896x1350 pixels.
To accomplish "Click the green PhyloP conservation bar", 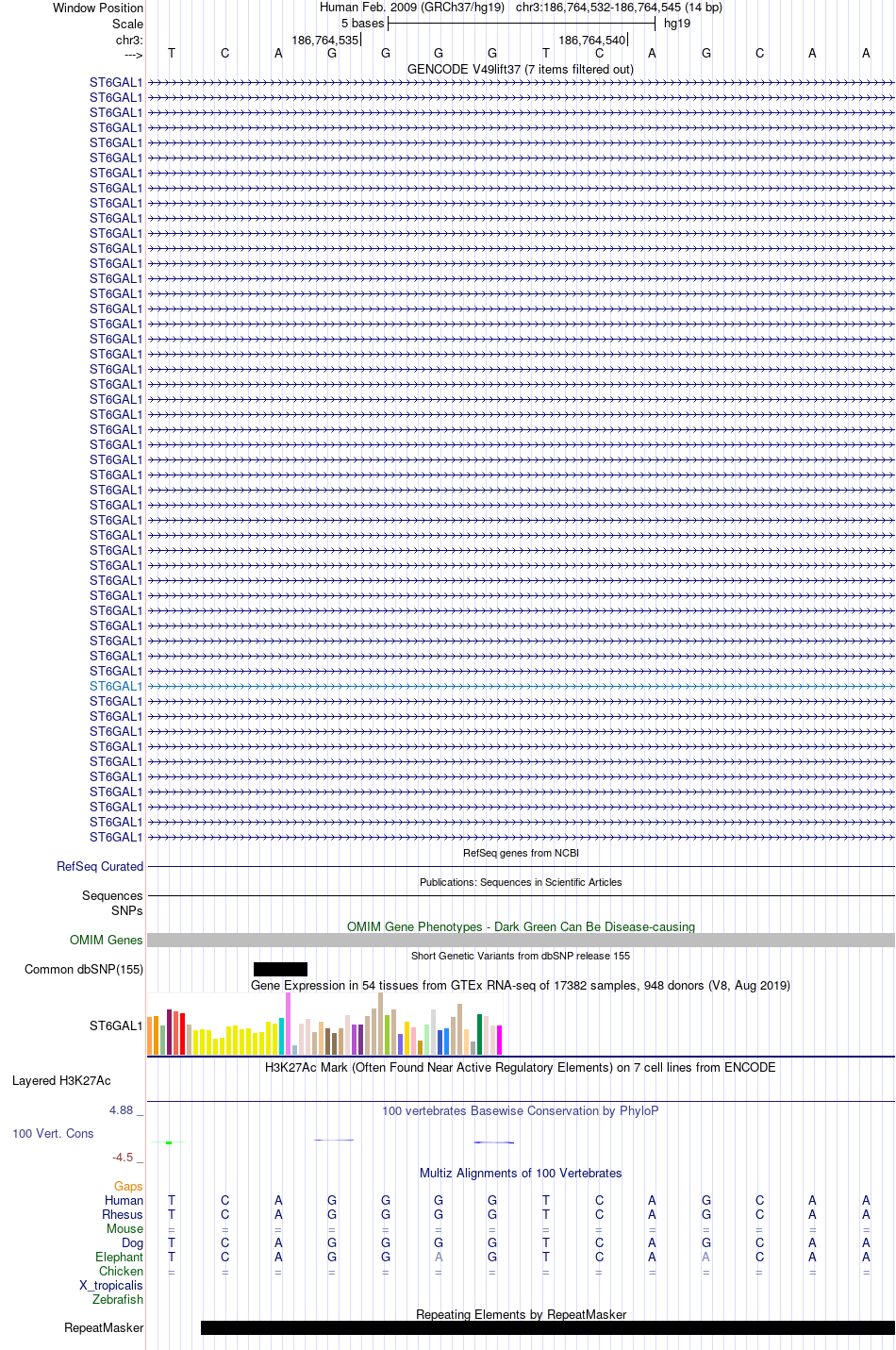I will (x=169, y=1142).
